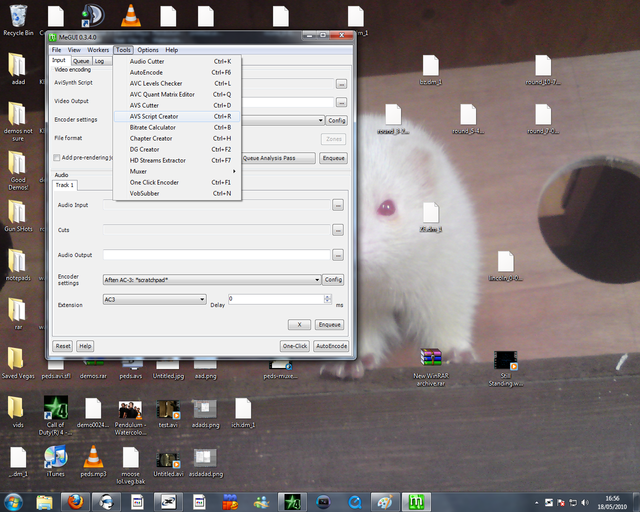Open Still Standing video file
The image size is (640, 512).
click(506, 368)
